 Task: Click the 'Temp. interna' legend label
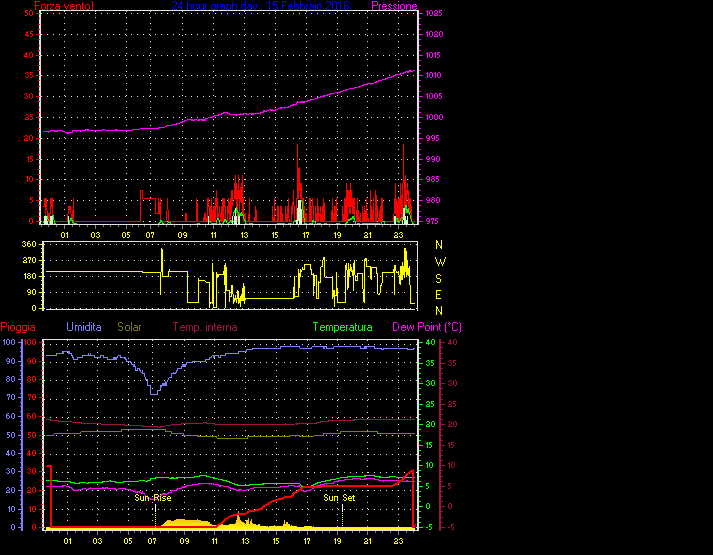205,327
